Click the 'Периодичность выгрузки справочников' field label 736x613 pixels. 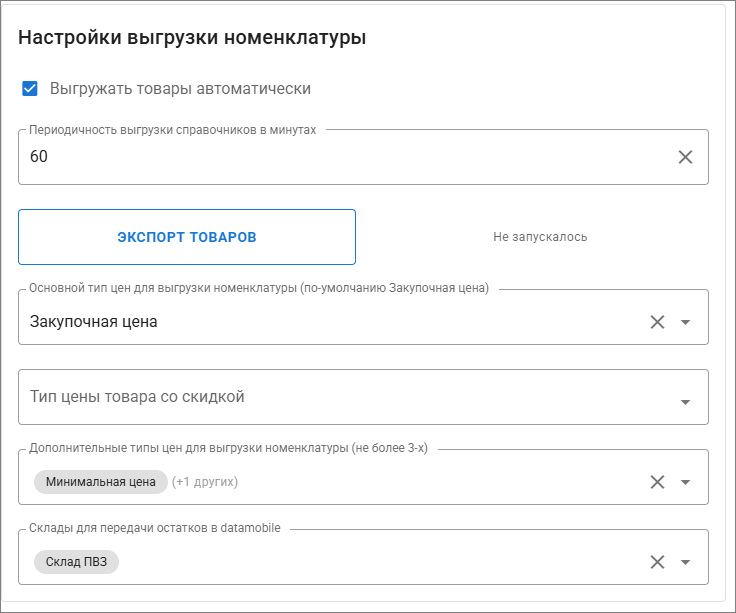click(172, 130)
